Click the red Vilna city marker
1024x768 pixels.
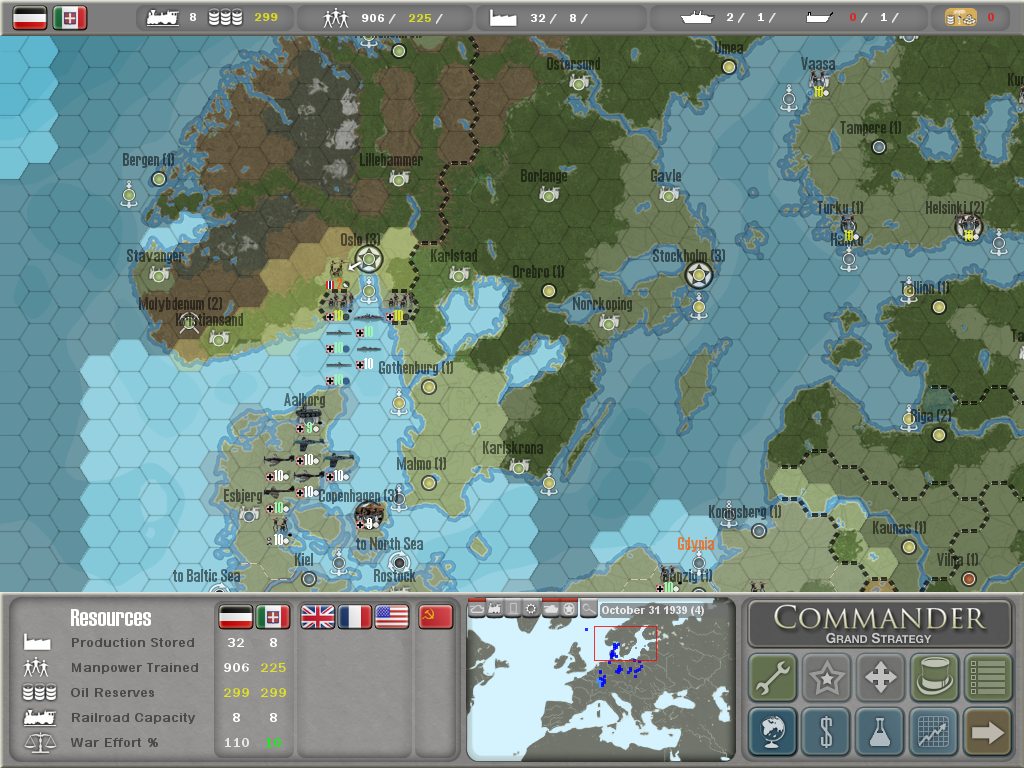[x=969, y=579]
